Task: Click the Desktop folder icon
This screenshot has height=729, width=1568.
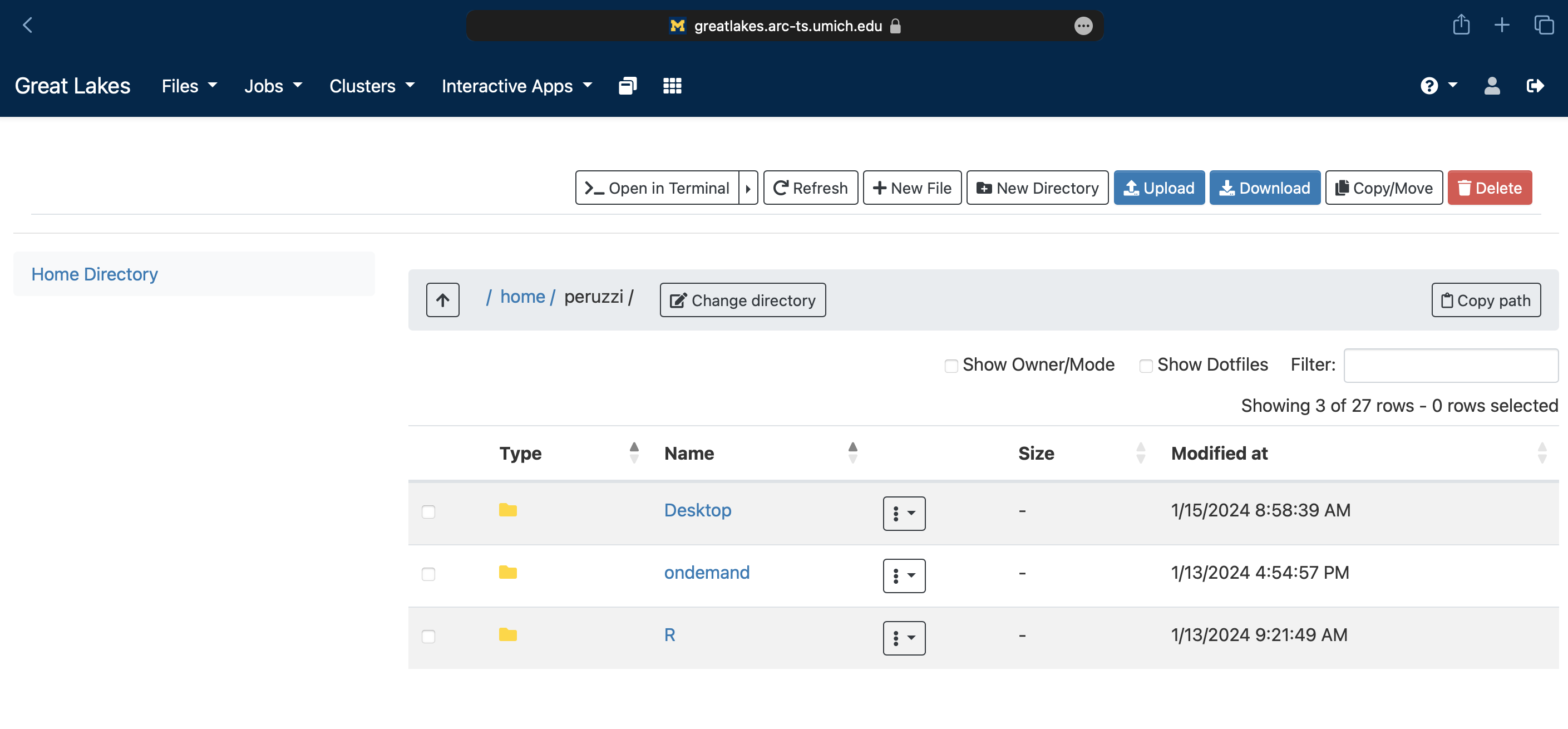Action: point(507,510)
